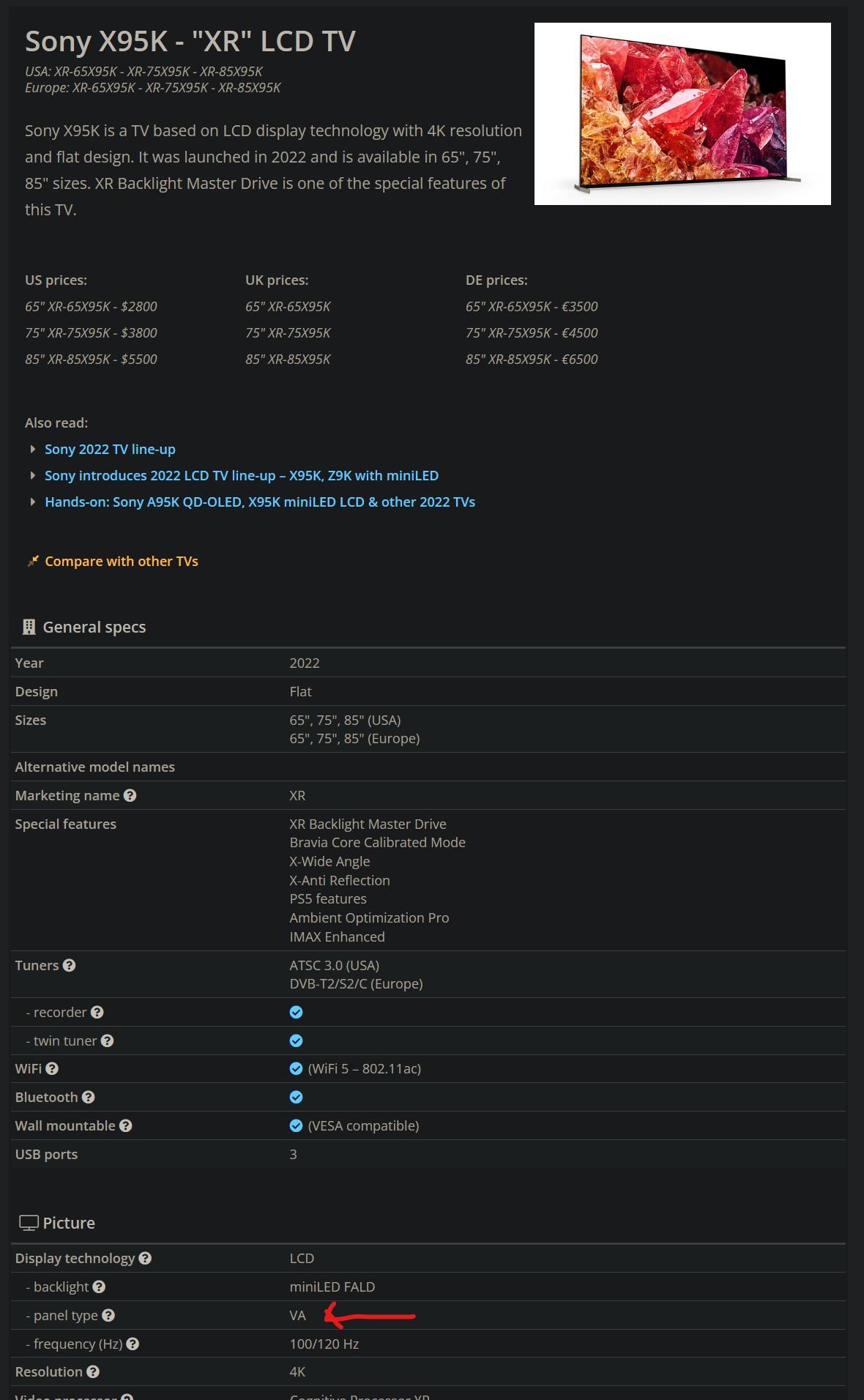This screenshot has height=1400, width=864.
Task: Click the (WiFi 5 – 802.11ac) text
Action: pyautogui.click(x=364, y=1068)
